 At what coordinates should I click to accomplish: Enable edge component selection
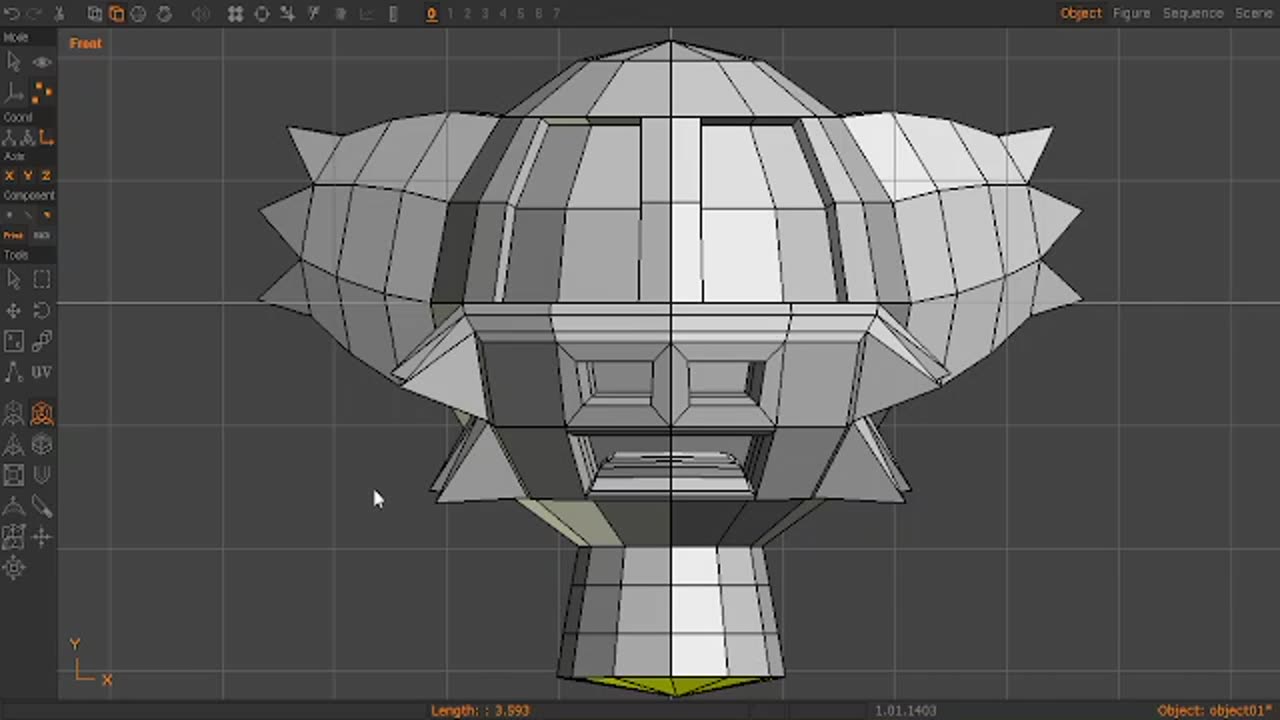(28, 215)
